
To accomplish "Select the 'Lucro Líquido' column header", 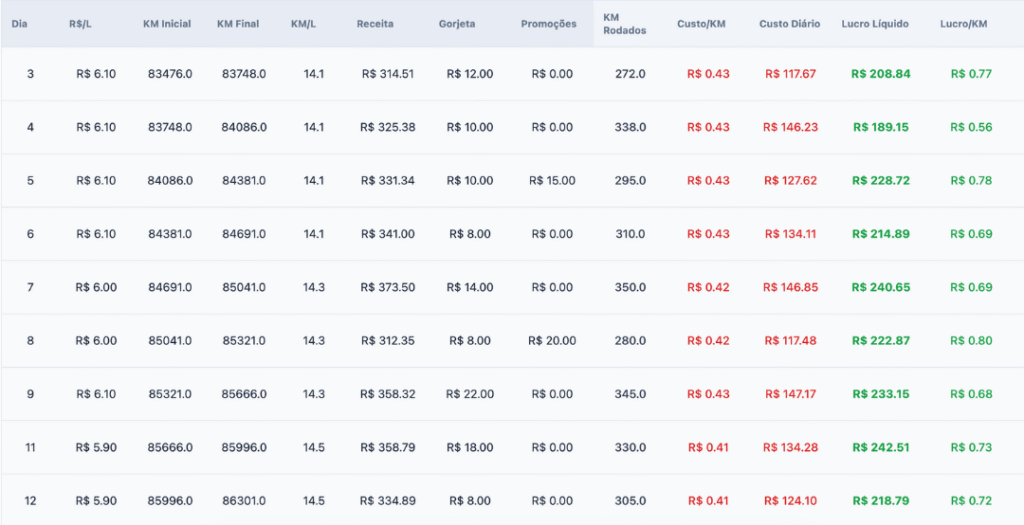I will click(875, 23).
